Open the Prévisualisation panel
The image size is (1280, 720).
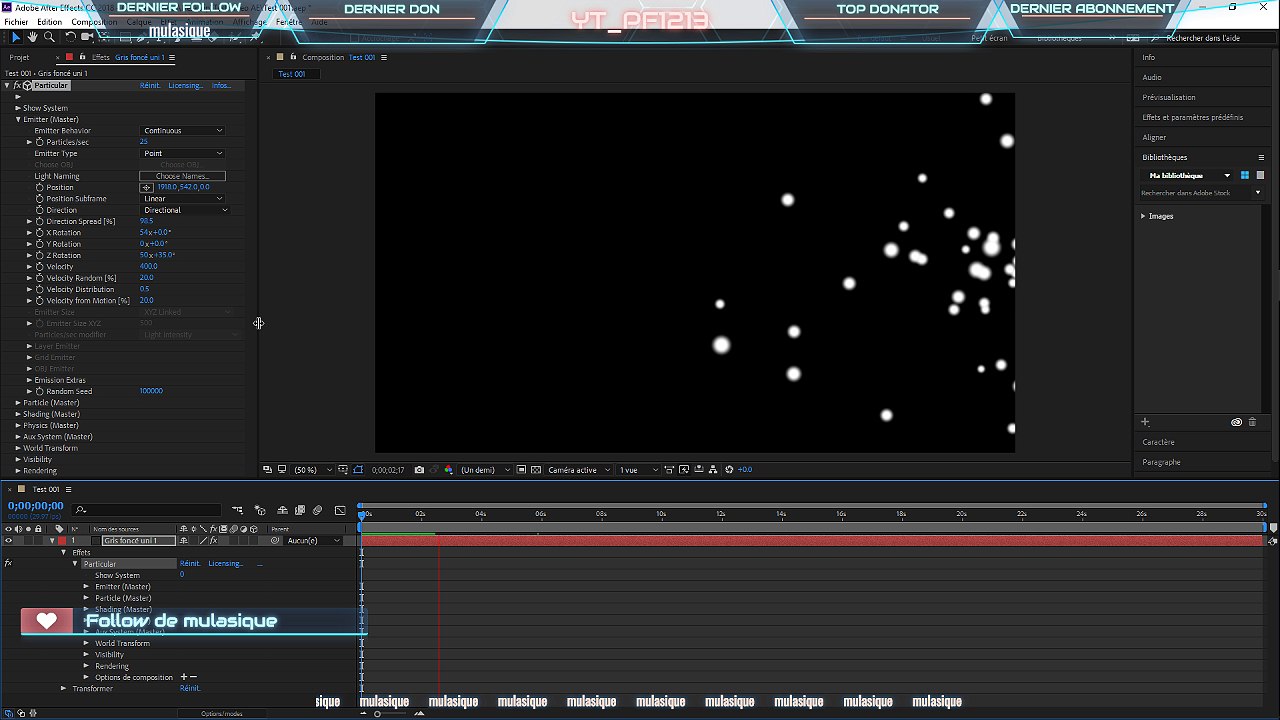coord(1169,97)
